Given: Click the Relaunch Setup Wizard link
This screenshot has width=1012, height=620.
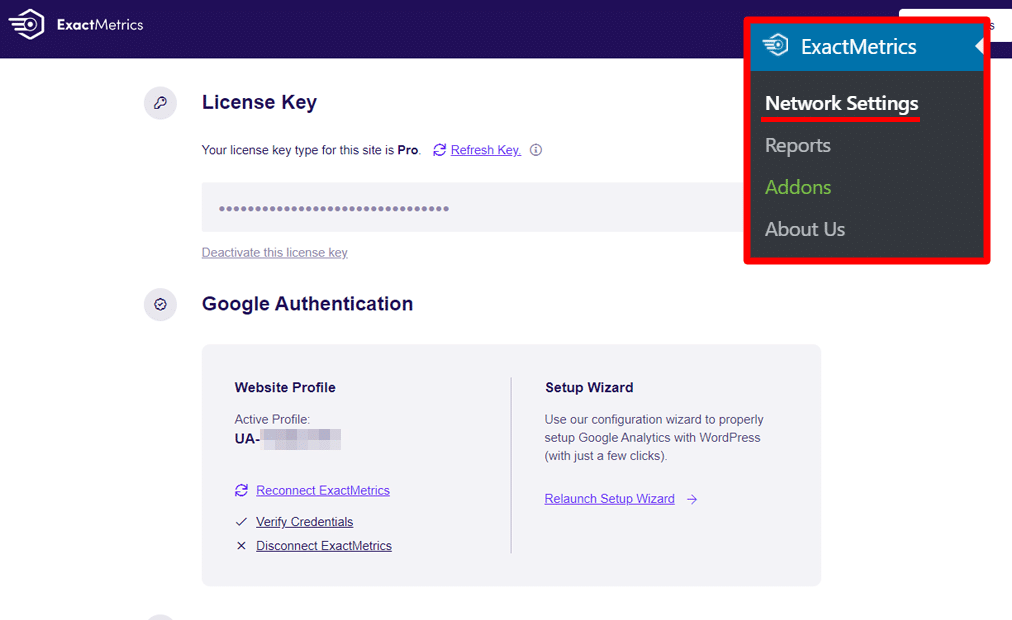Looking at the screenshot, I should (609, 499).
